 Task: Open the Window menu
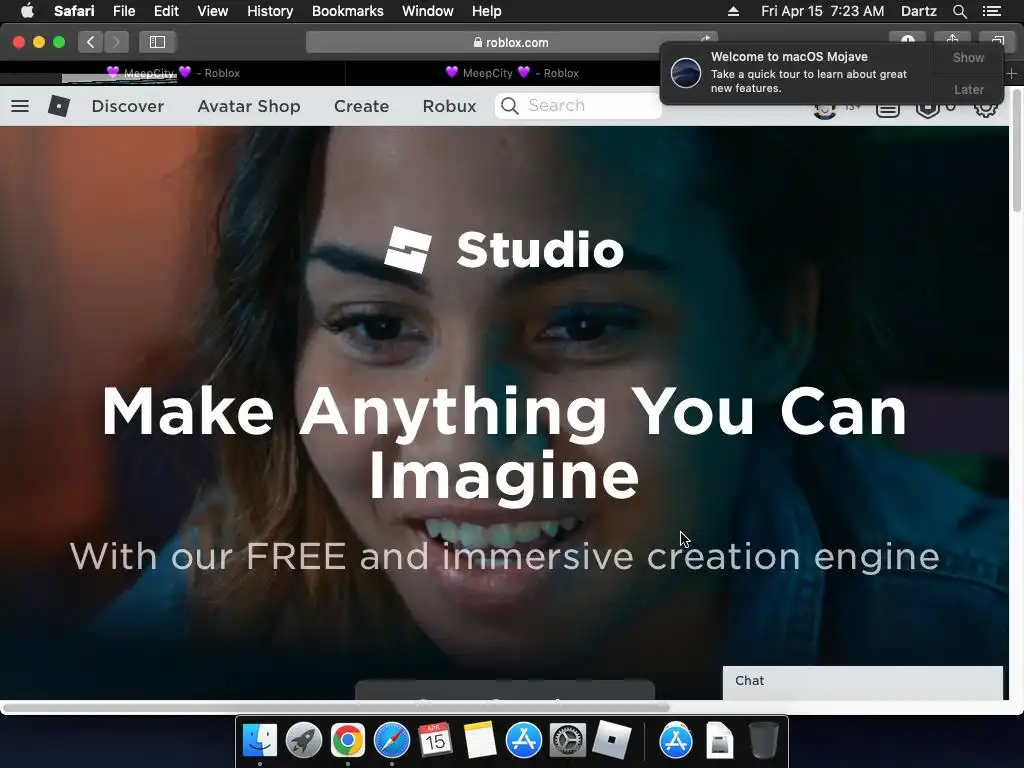coord(428,11)
